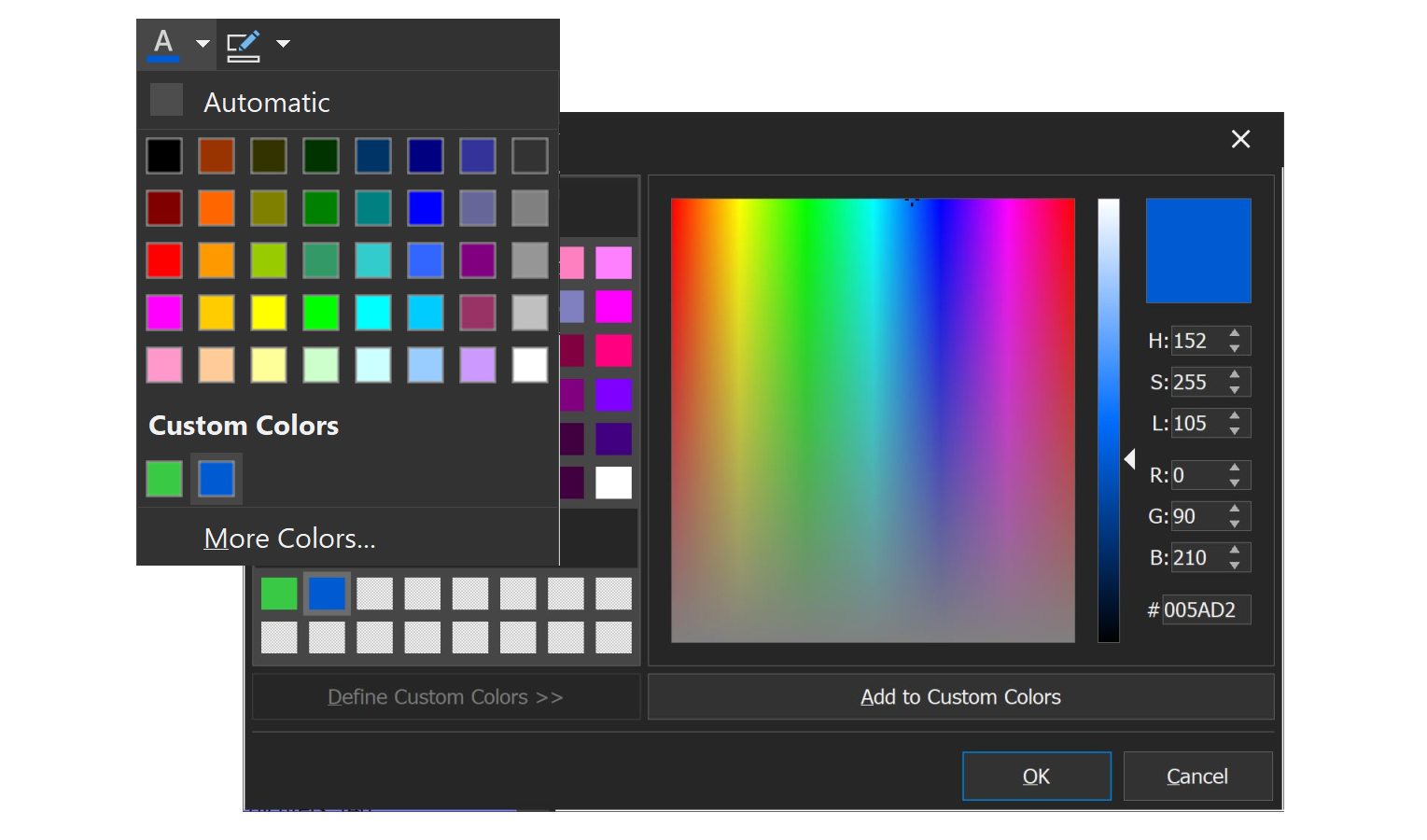The height and width of the screenshot is (840, 1427).
Task: Click the G green value field
Action: (1196, 516)
